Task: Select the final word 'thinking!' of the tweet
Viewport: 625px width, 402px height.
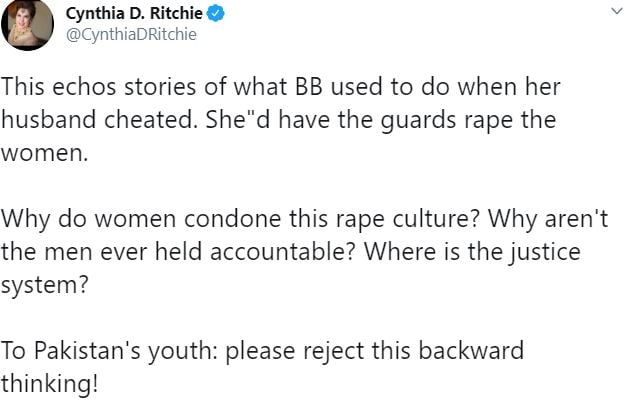Action: (49, 384)
